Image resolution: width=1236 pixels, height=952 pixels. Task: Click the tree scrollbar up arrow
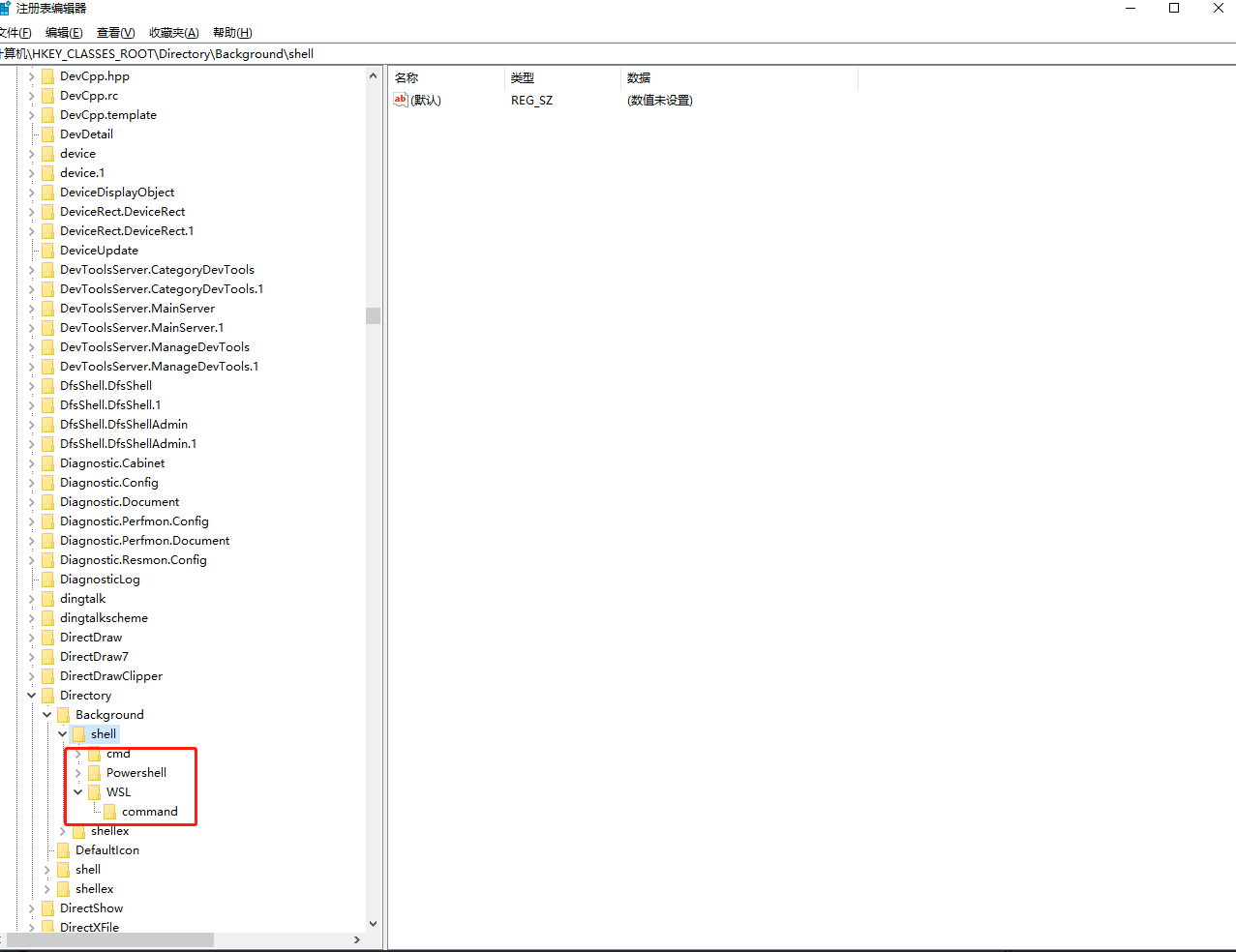click(373, 75)
